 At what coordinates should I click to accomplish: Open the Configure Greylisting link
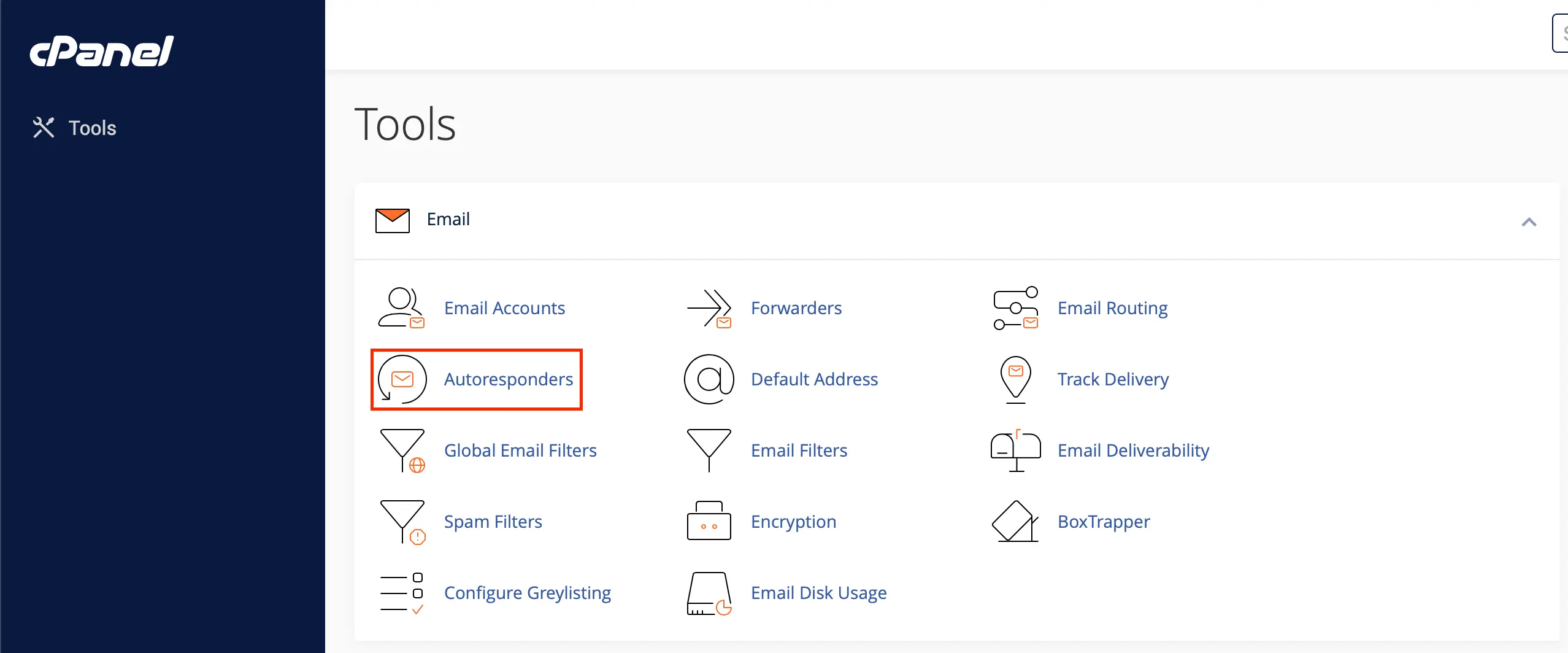(x=528, y=593)
